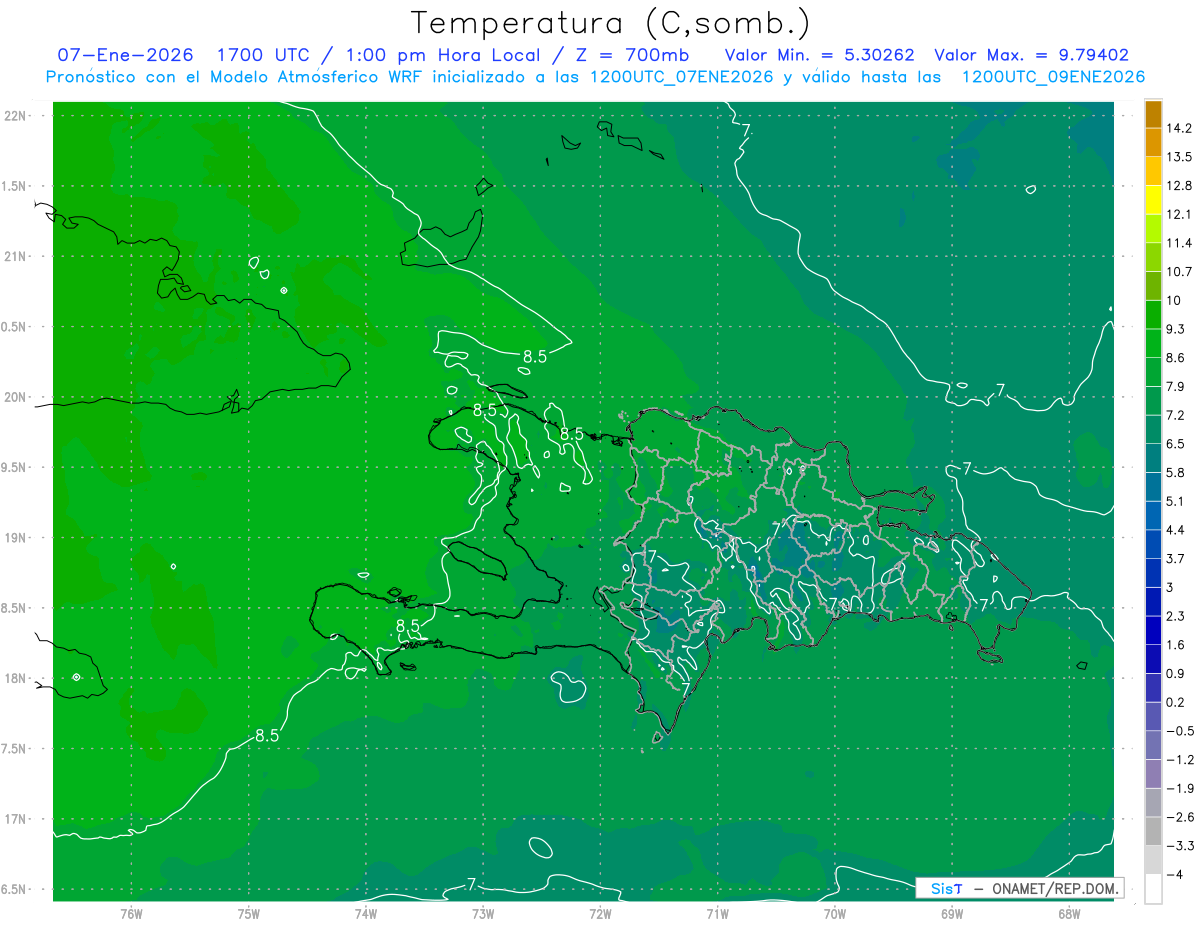1200x927 pixels.
Task: Click the 5.1 value on the color scale
Action: point(1176,501)
